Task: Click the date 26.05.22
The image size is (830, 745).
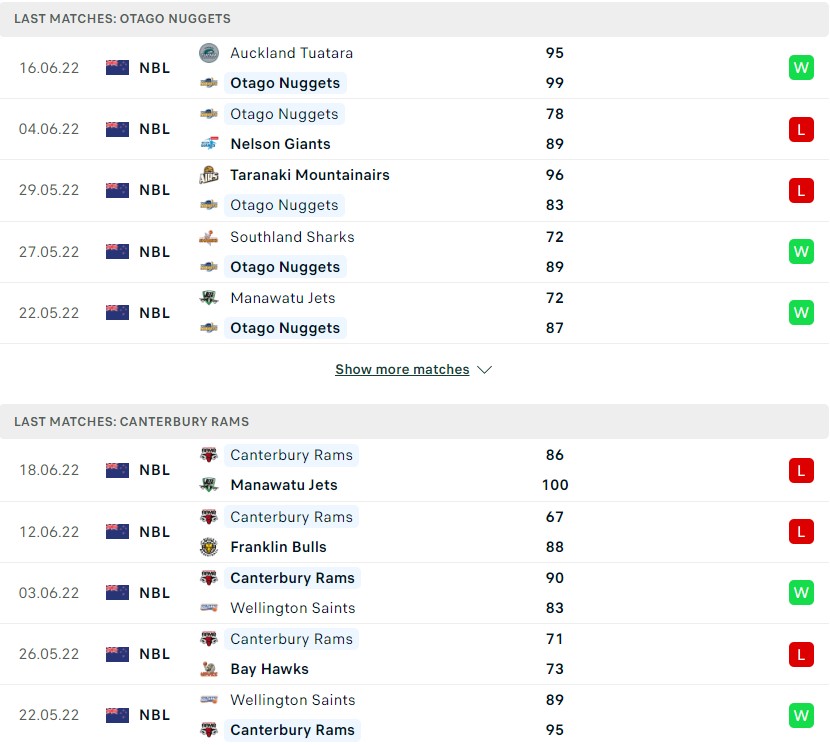Action: 49,654
